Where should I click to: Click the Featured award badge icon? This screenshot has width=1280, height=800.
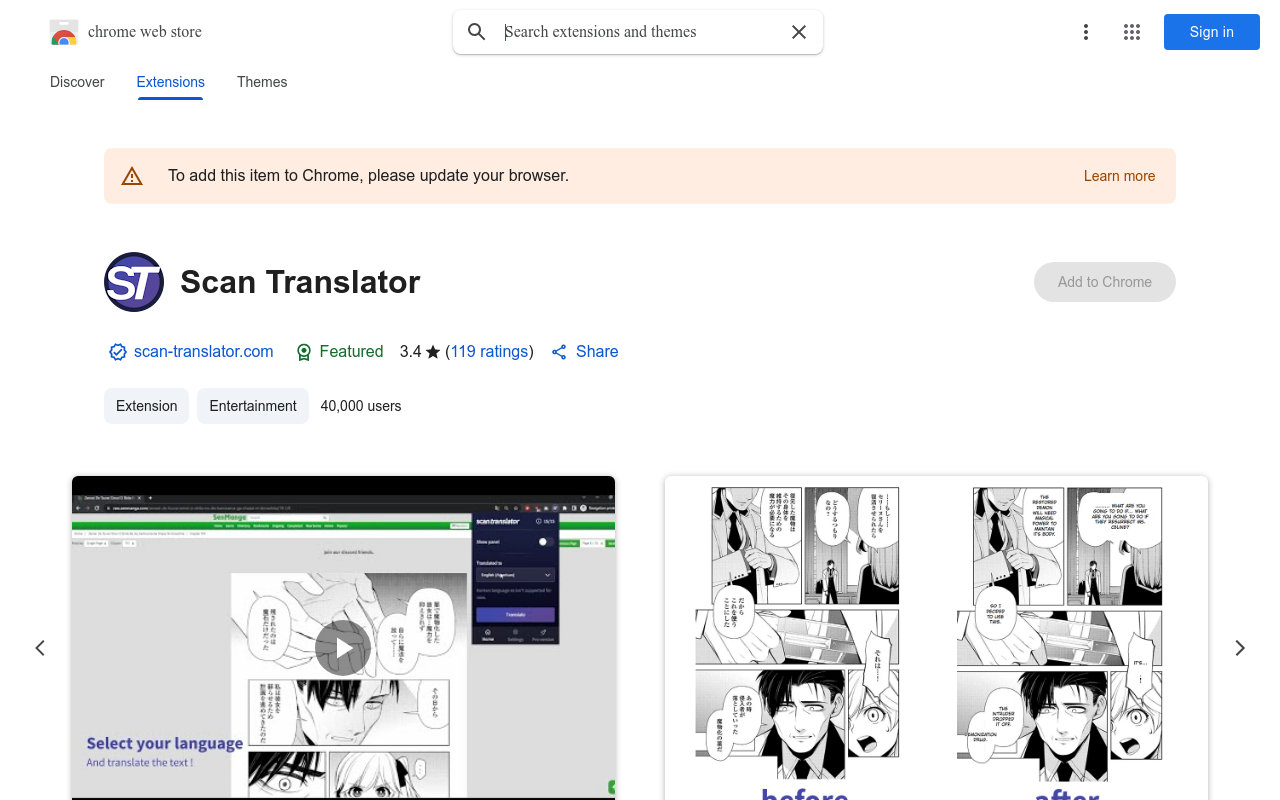[304, 352]
